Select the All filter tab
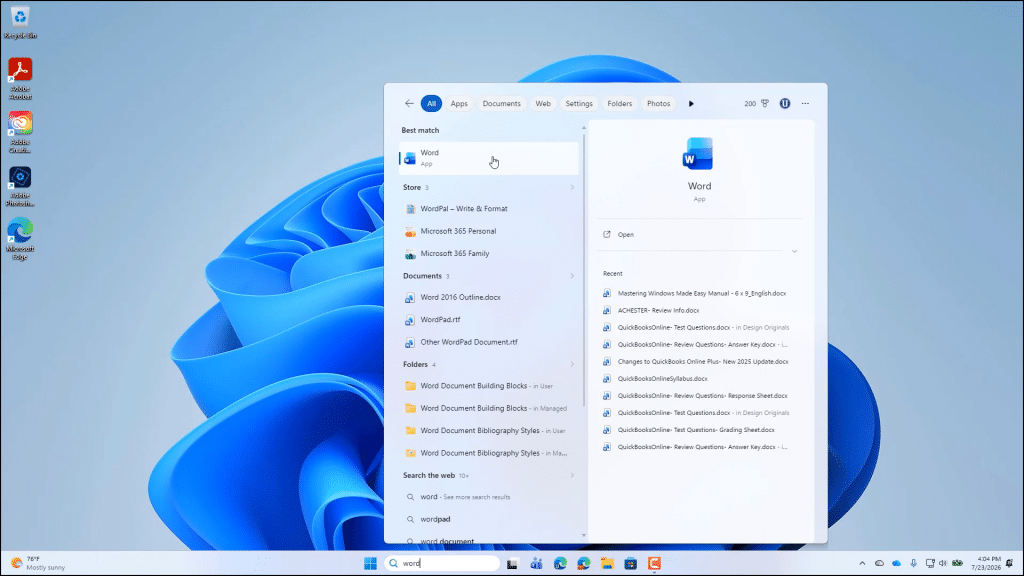The image size is (1024, 576). (x=431, y=103)
